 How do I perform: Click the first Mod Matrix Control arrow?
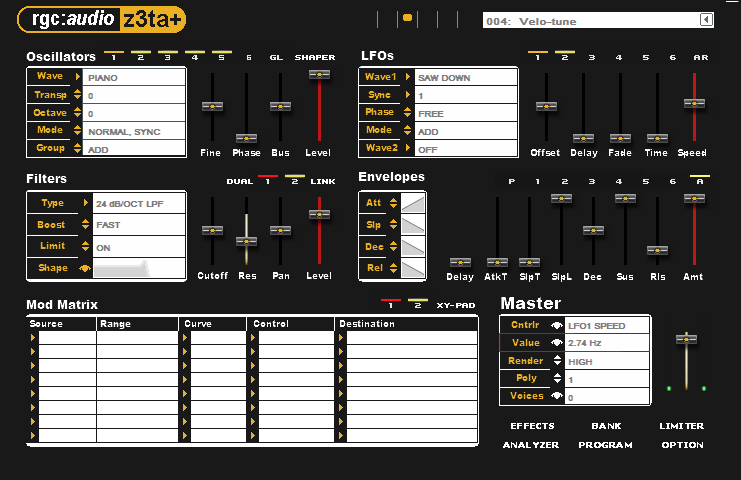point(253,337)
